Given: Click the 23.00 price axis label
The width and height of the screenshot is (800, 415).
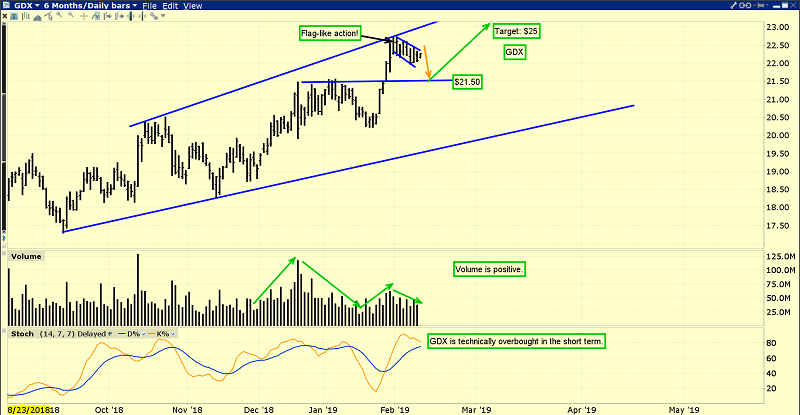Looking at the screenshot, I should tap(779, 27).
